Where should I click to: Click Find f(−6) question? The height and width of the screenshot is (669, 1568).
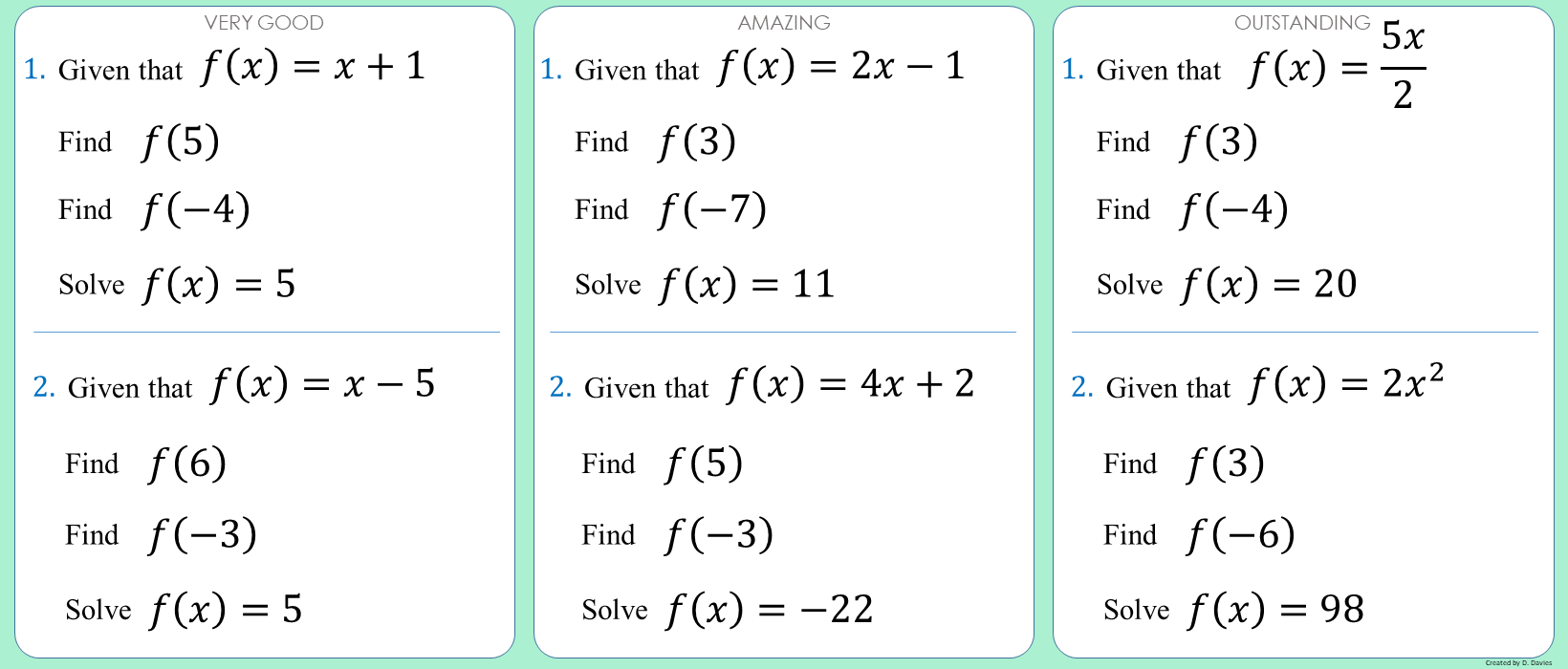[1200, 535]
